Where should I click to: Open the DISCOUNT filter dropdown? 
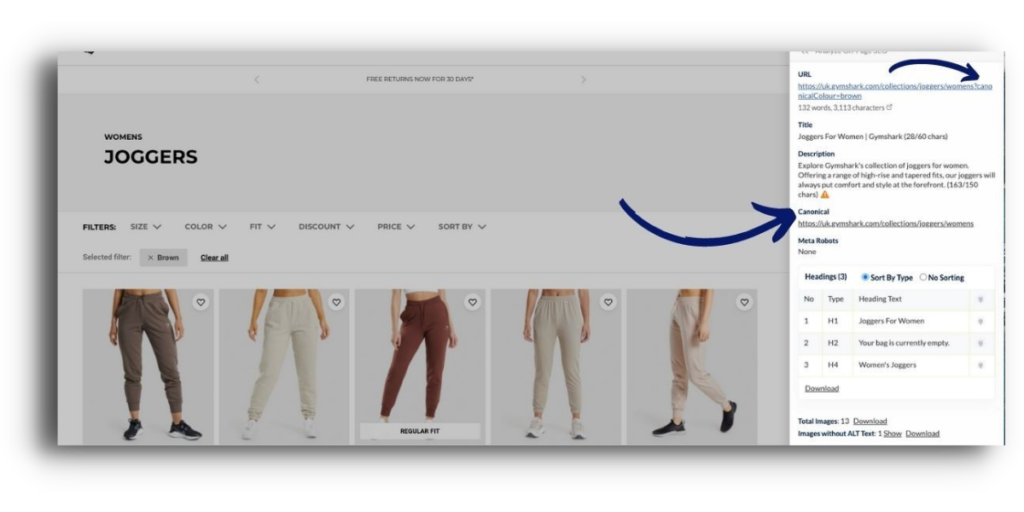[327, 227]
